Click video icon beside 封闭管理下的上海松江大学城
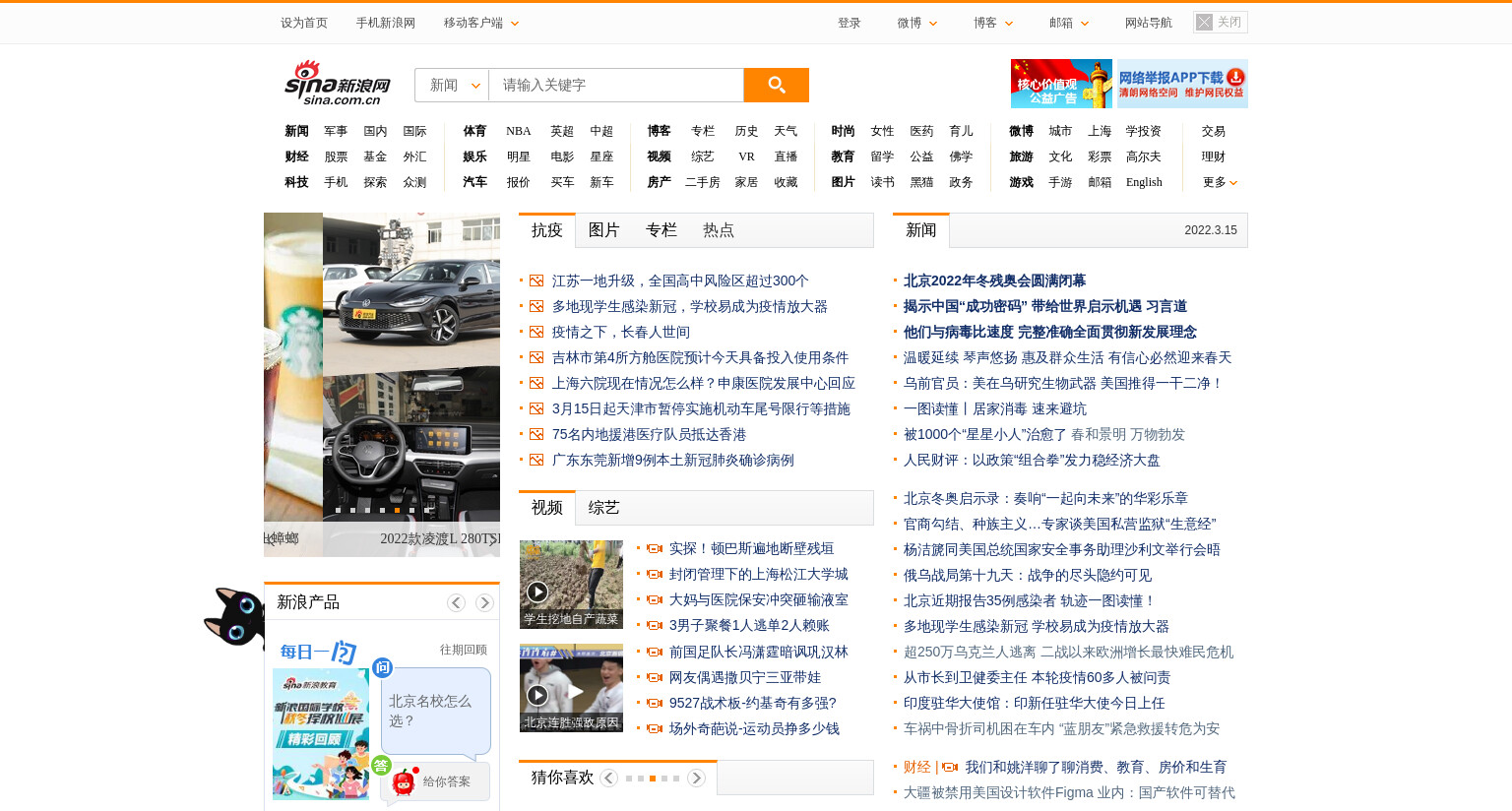Image resolution: width=1512 pixels, height=811 pixels. [655, 574]
